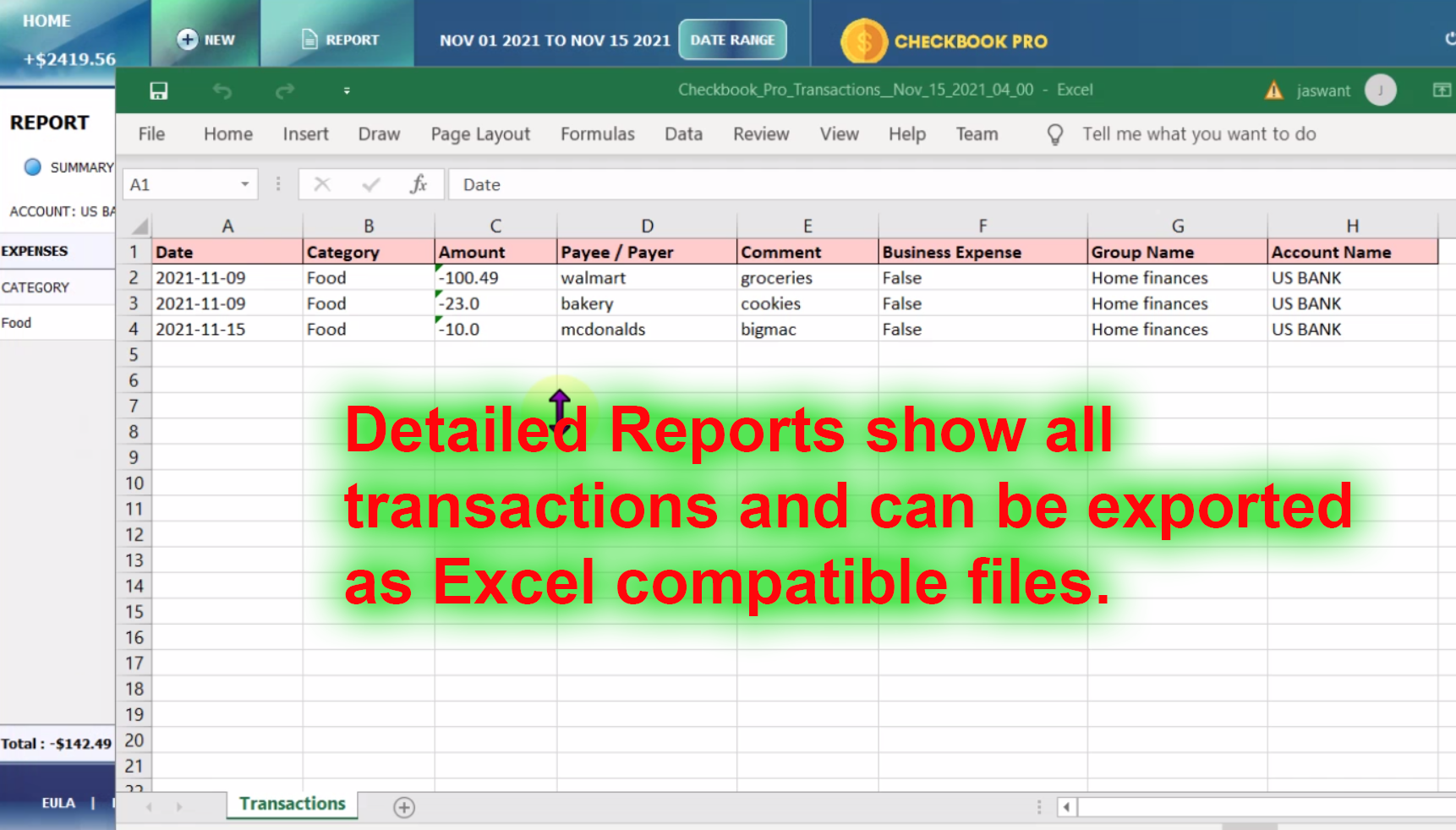Screen dimensions: 1456x830
Task: Click the CATEGORY column label
Action: click(36, 287)
